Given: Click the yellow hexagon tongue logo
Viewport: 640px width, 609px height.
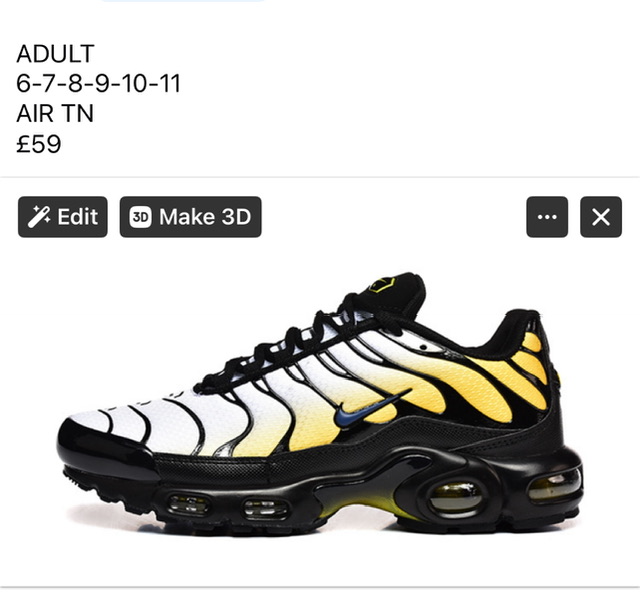Looking at the screenshot, I should (382, 284).
